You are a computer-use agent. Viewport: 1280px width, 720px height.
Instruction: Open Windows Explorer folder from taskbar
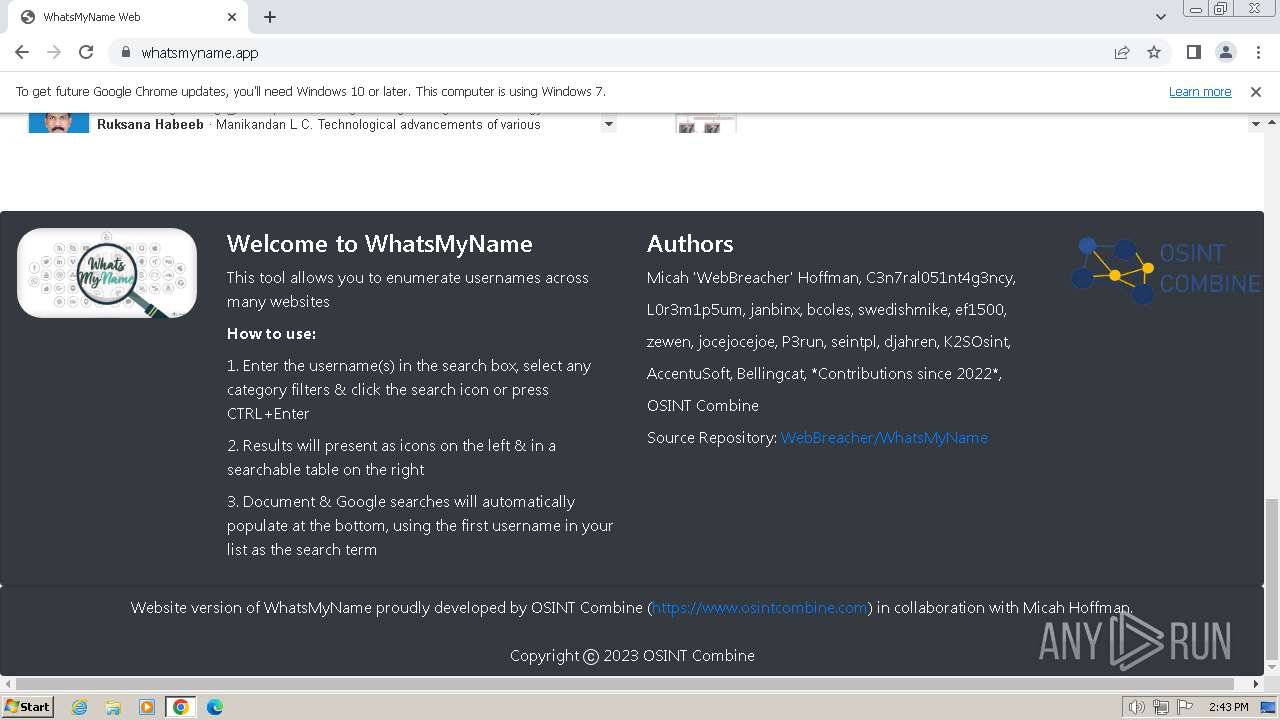pos(113,707)
